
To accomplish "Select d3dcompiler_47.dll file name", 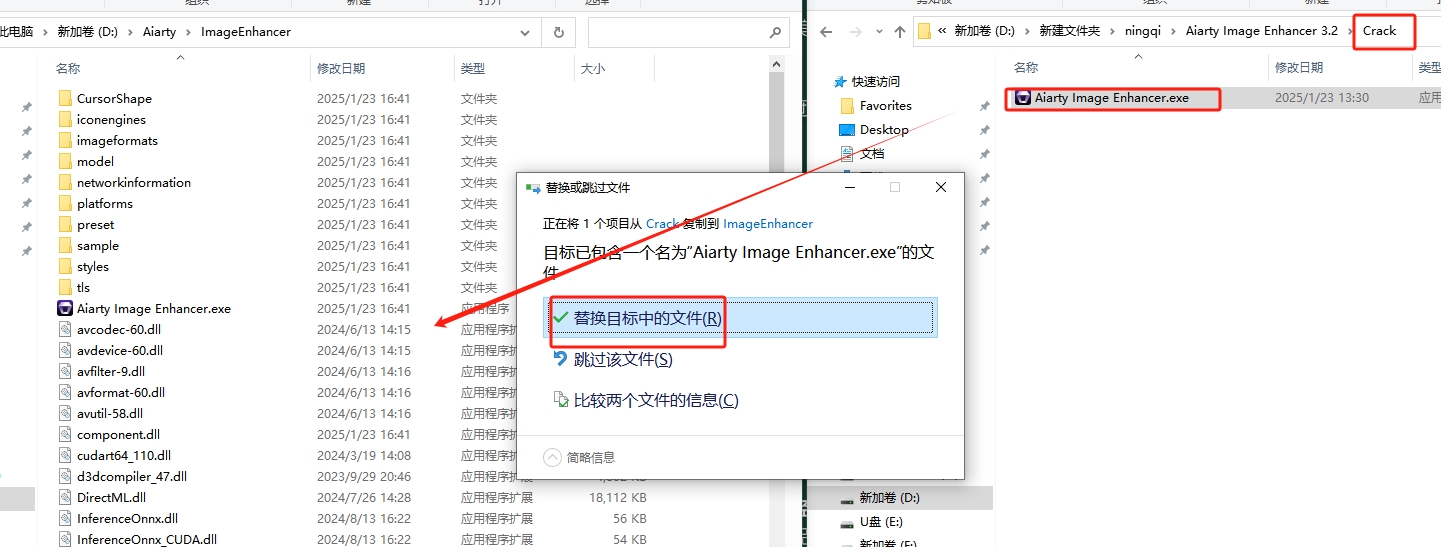I will [132, 477].
